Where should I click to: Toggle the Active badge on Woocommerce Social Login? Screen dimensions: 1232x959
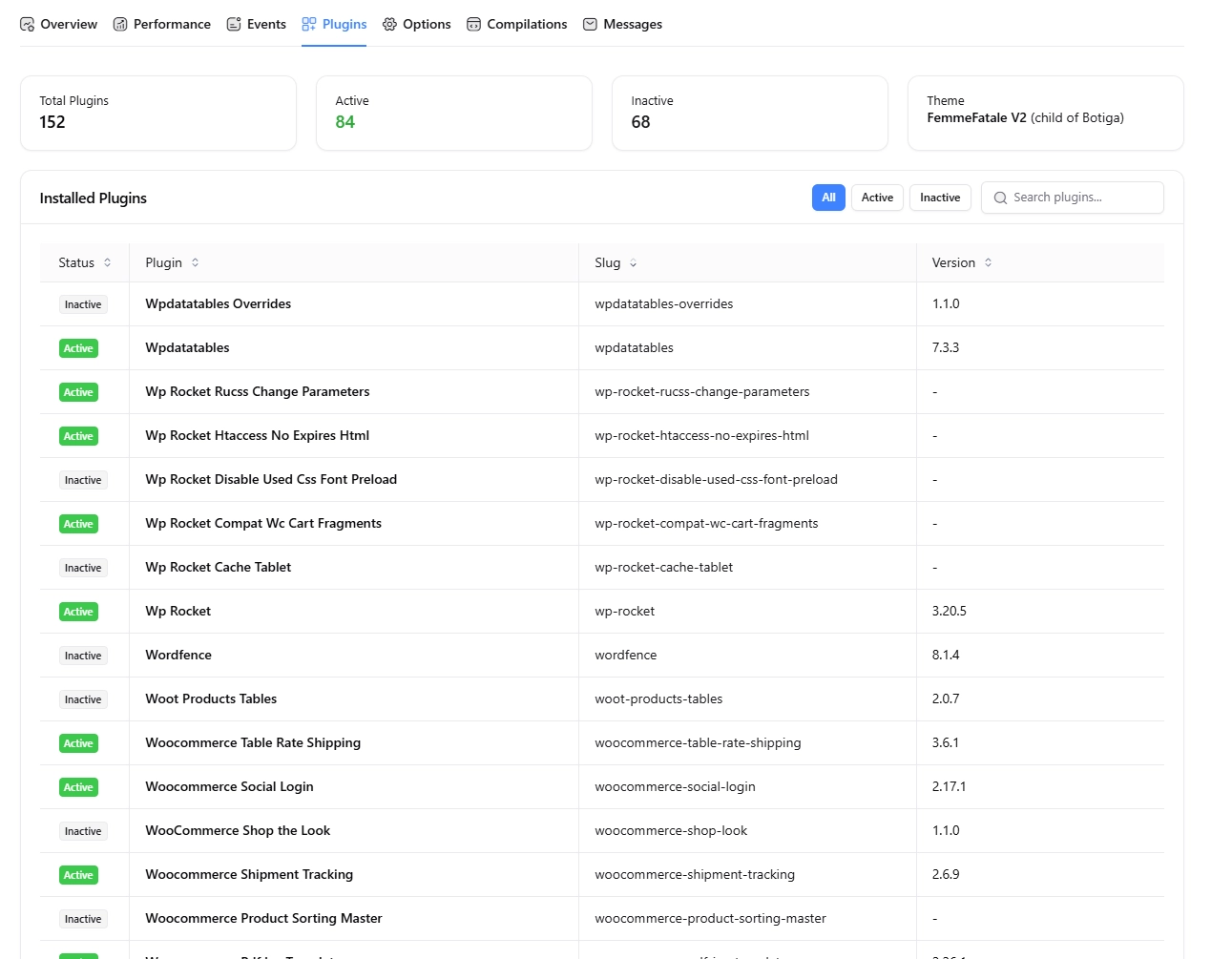77,786
